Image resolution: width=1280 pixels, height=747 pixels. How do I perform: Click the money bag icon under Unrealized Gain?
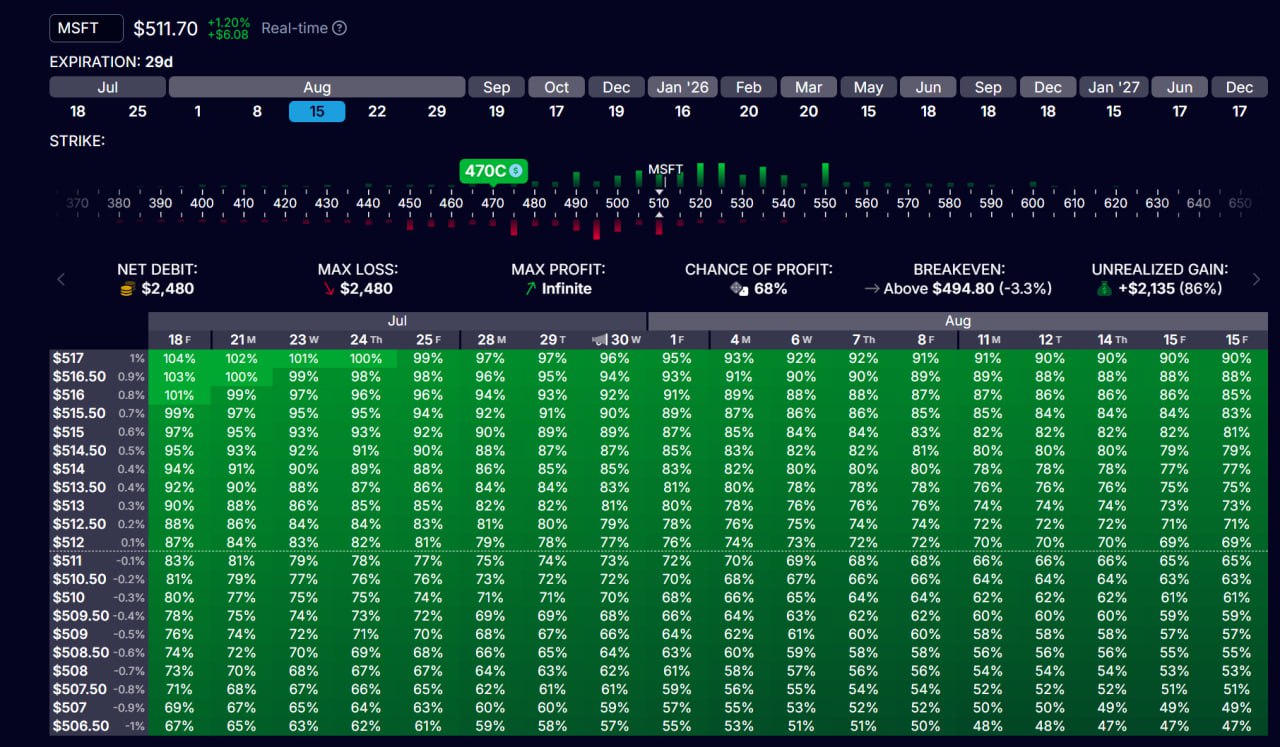(1102, 289)
